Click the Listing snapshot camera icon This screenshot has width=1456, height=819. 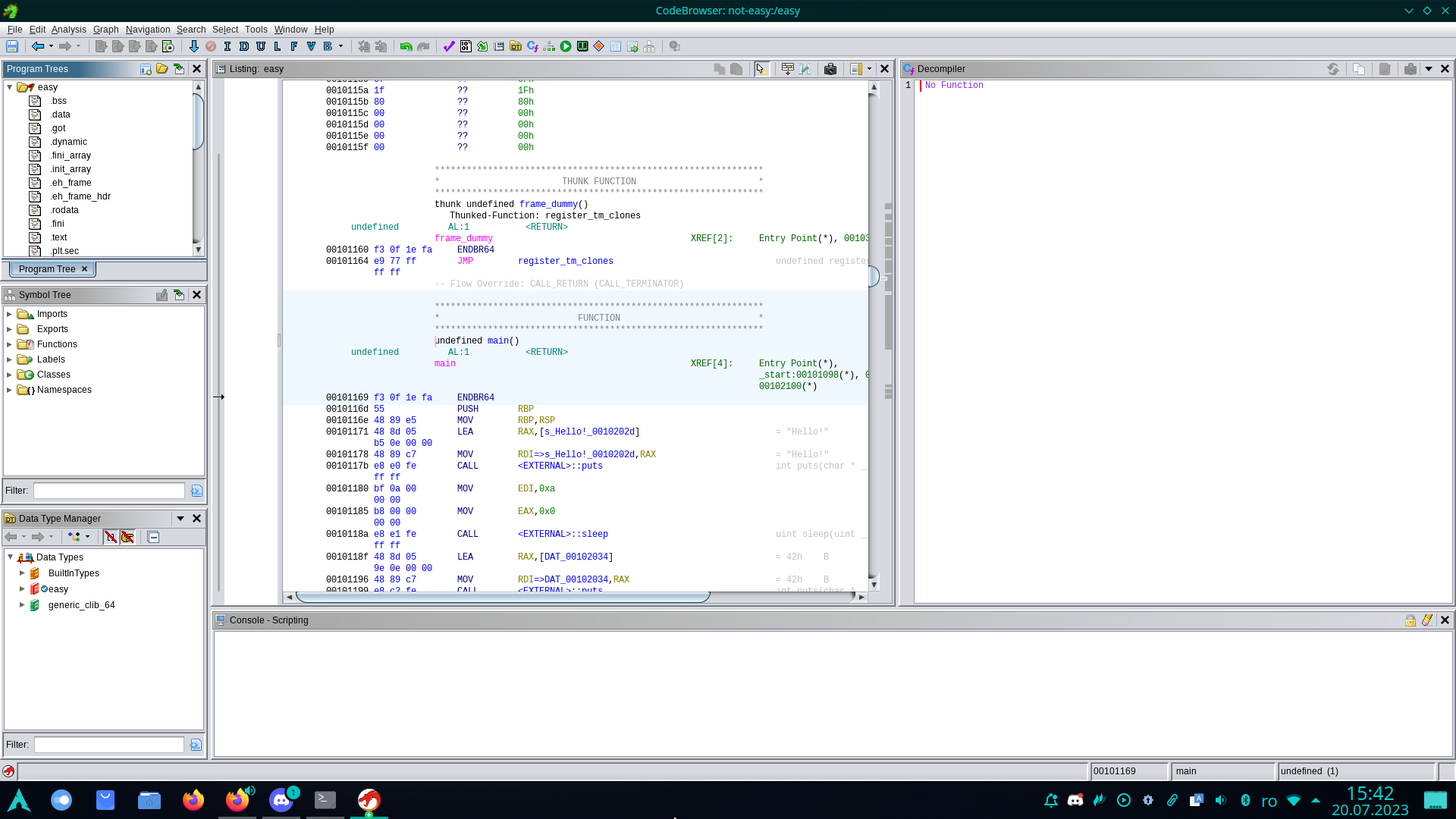coord(830,69)
